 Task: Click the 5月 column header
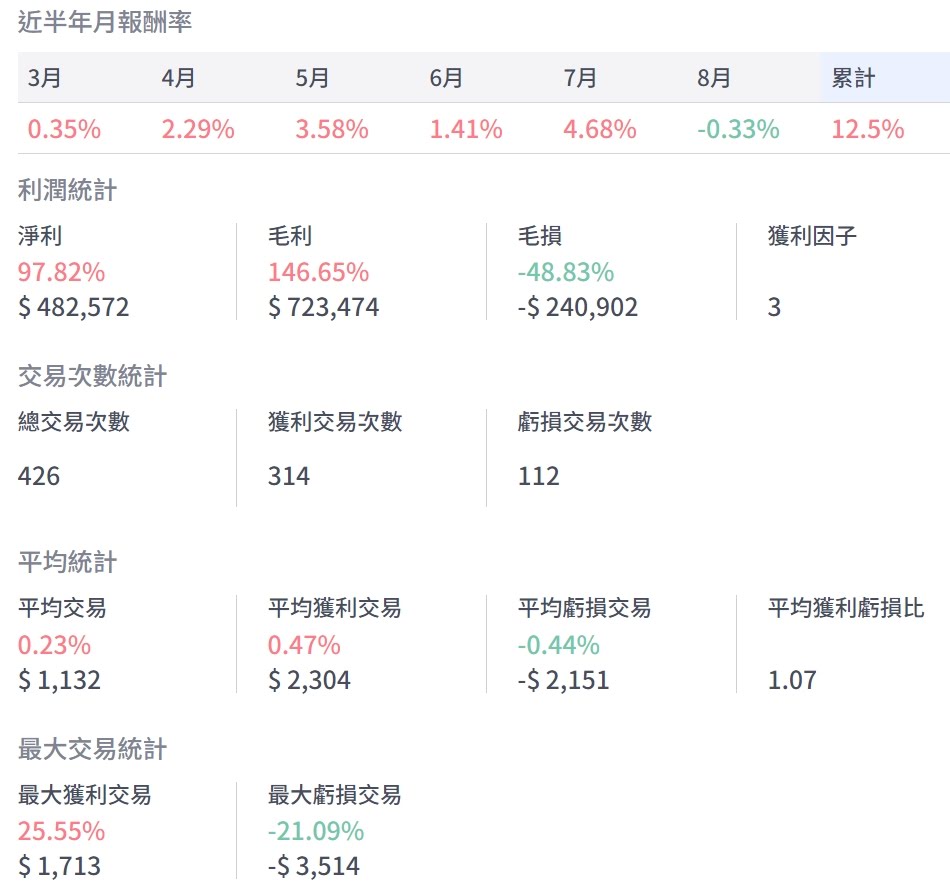click(x=312, y=78)
